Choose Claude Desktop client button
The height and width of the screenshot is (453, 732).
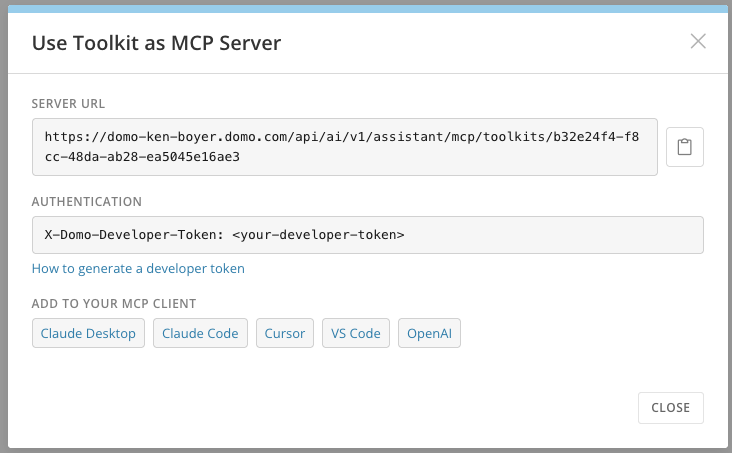[x=88, y=333]
